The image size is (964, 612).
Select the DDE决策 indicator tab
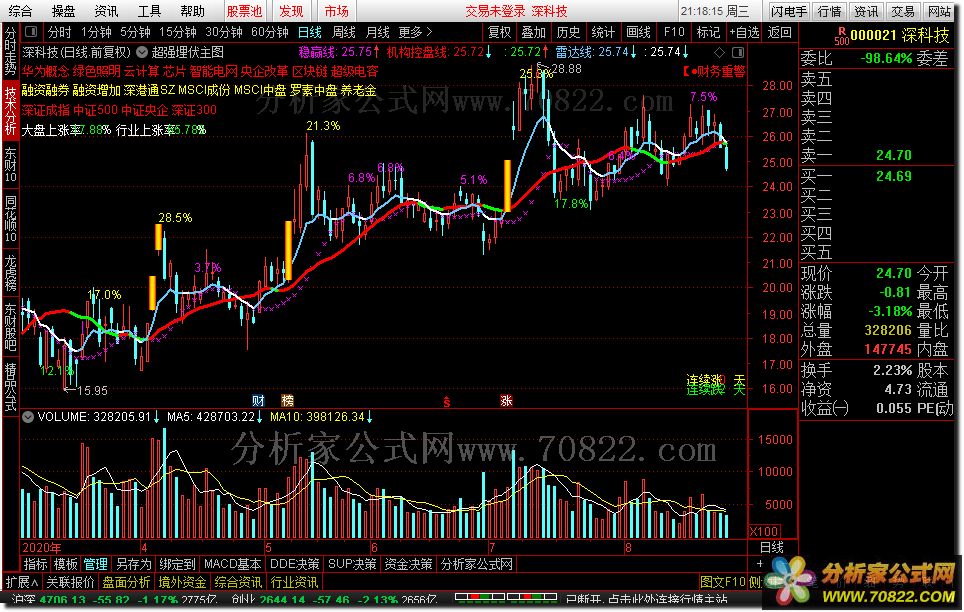pyautogui.click(x=295, y=563)
